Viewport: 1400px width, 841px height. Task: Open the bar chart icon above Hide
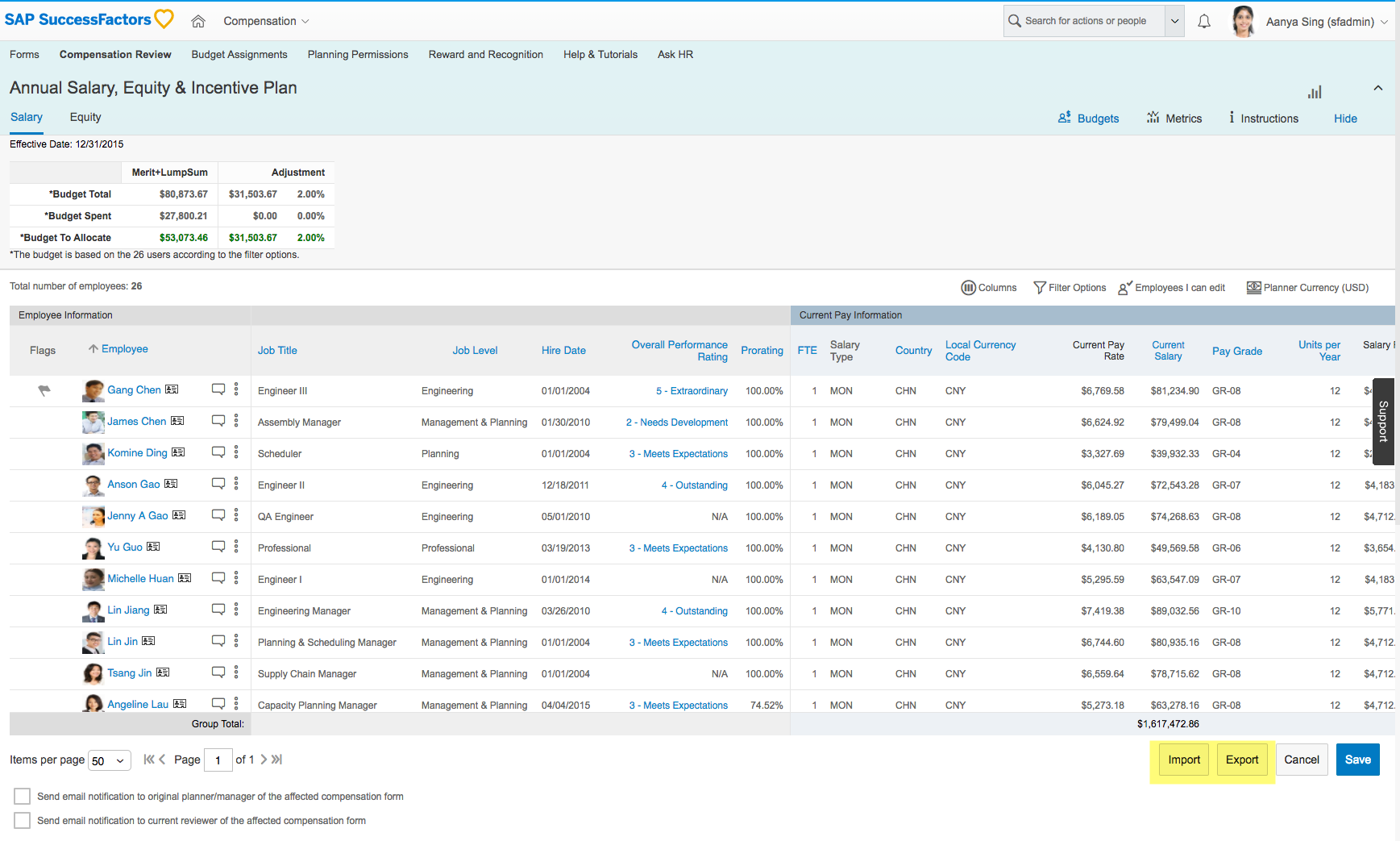1315,92
